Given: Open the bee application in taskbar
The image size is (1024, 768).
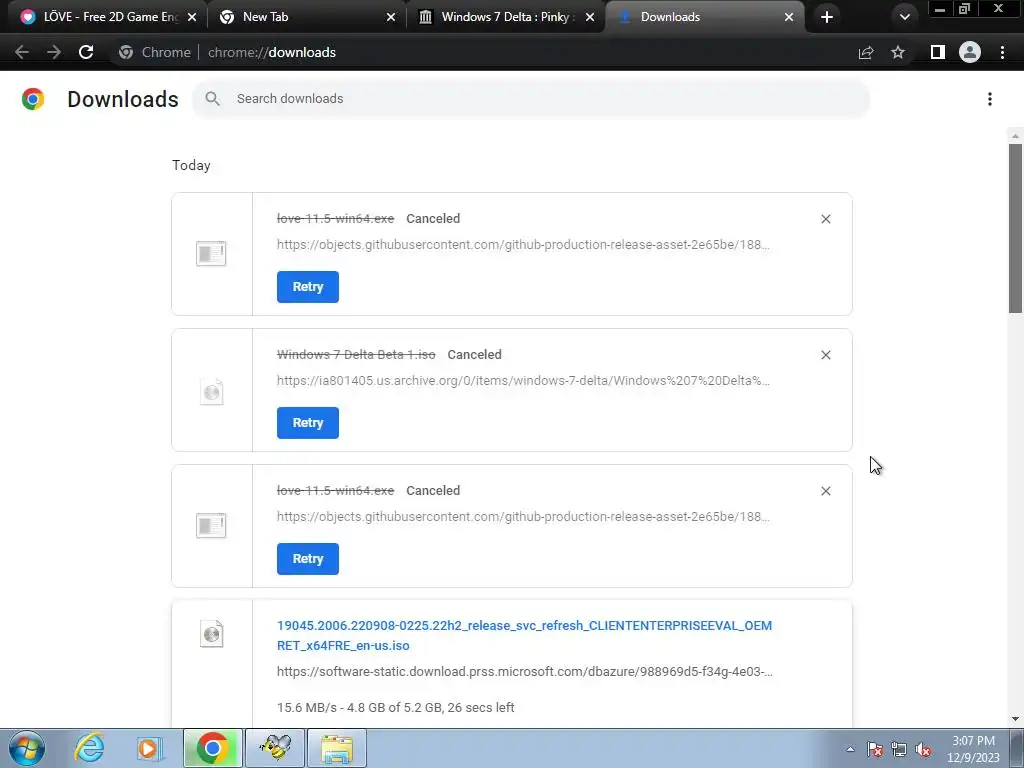Looking at the screenshot, I should 275,748.
